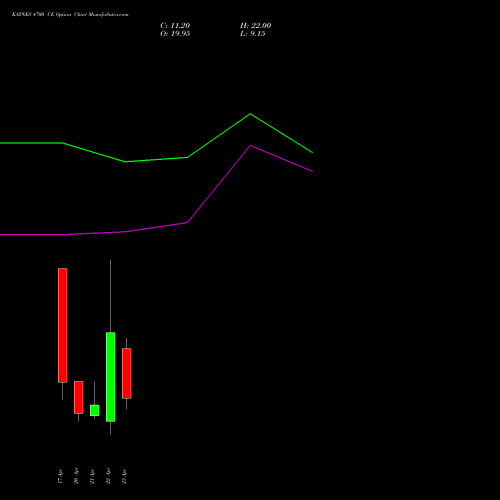Click the tall green candlestick for 22 Apr

coord(110,377)
